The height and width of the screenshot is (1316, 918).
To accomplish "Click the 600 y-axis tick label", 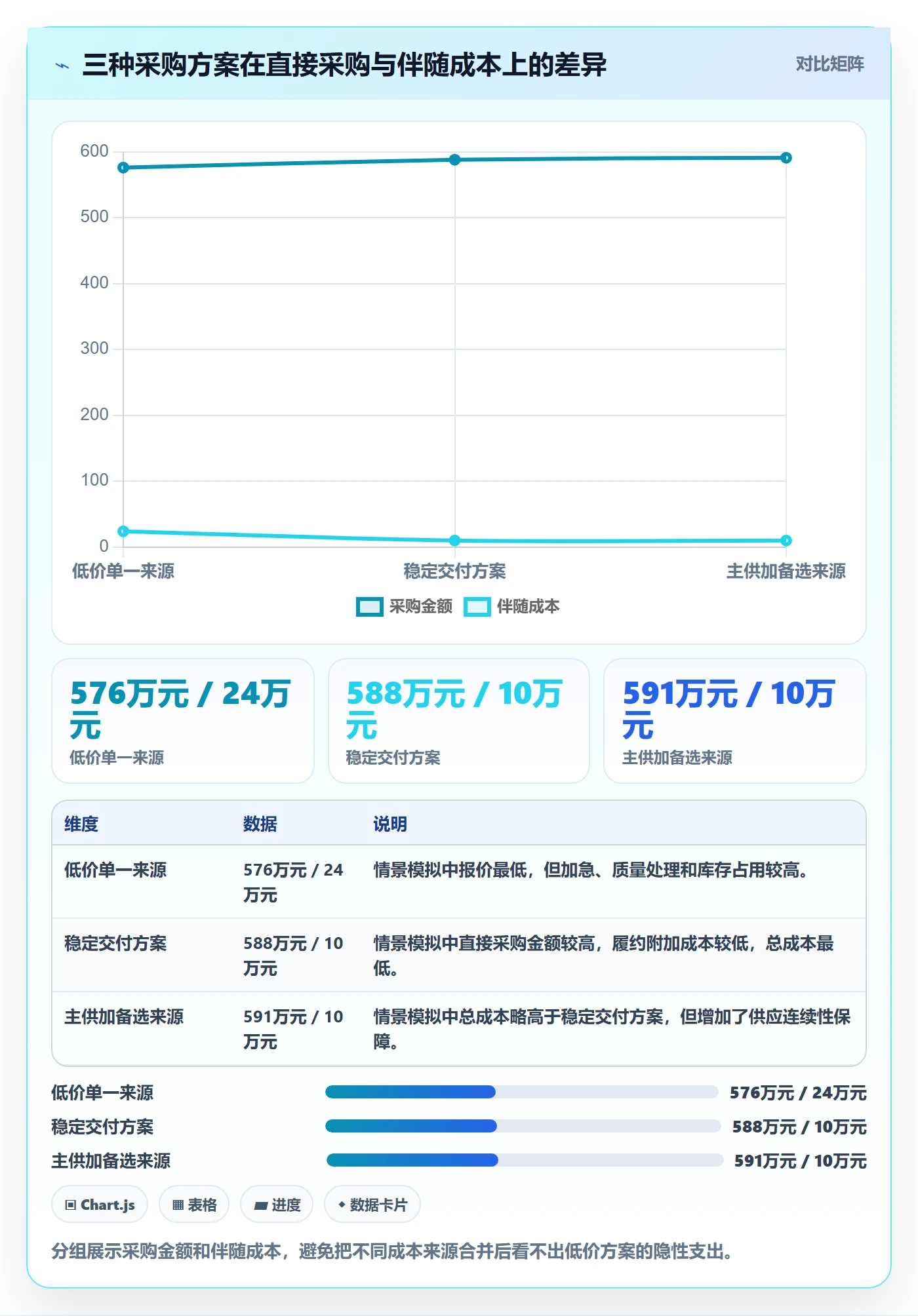I will pyautogui.click(x=94, y=151).
